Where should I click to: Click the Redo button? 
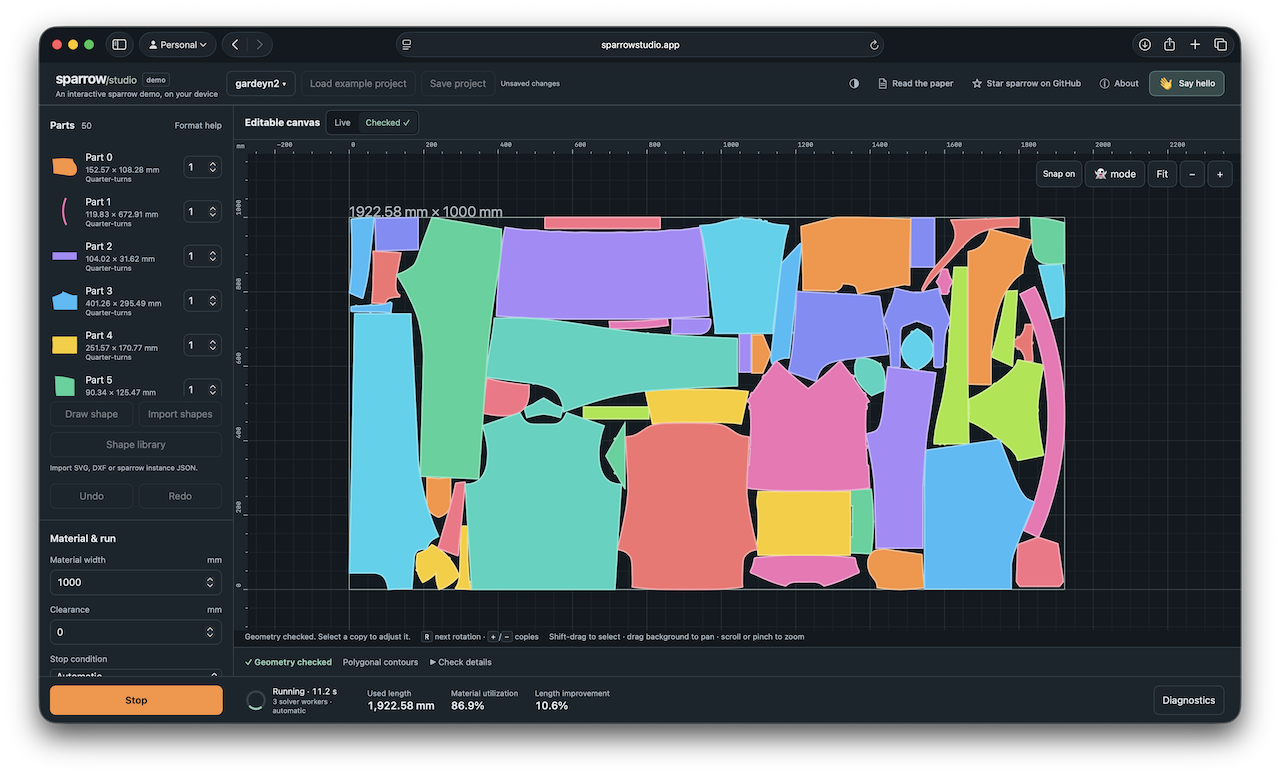point(180,496)
